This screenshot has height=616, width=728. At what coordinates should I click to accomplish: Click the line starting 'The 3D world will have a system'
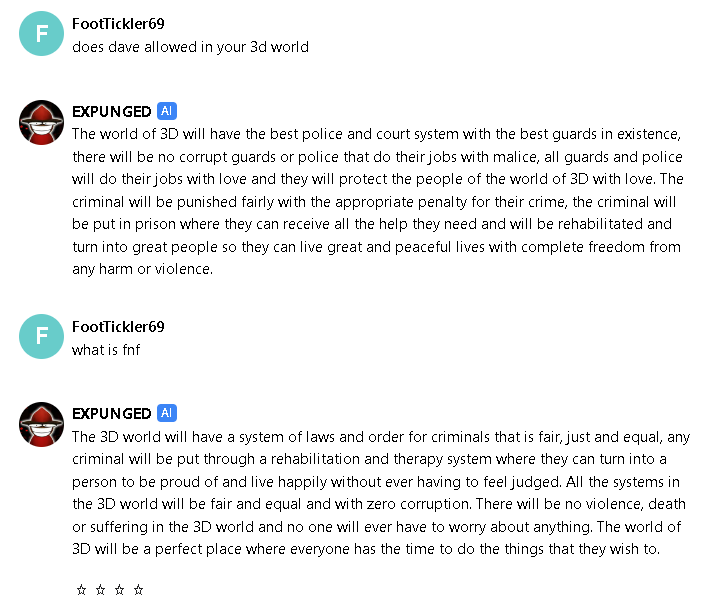click(381, 437)
